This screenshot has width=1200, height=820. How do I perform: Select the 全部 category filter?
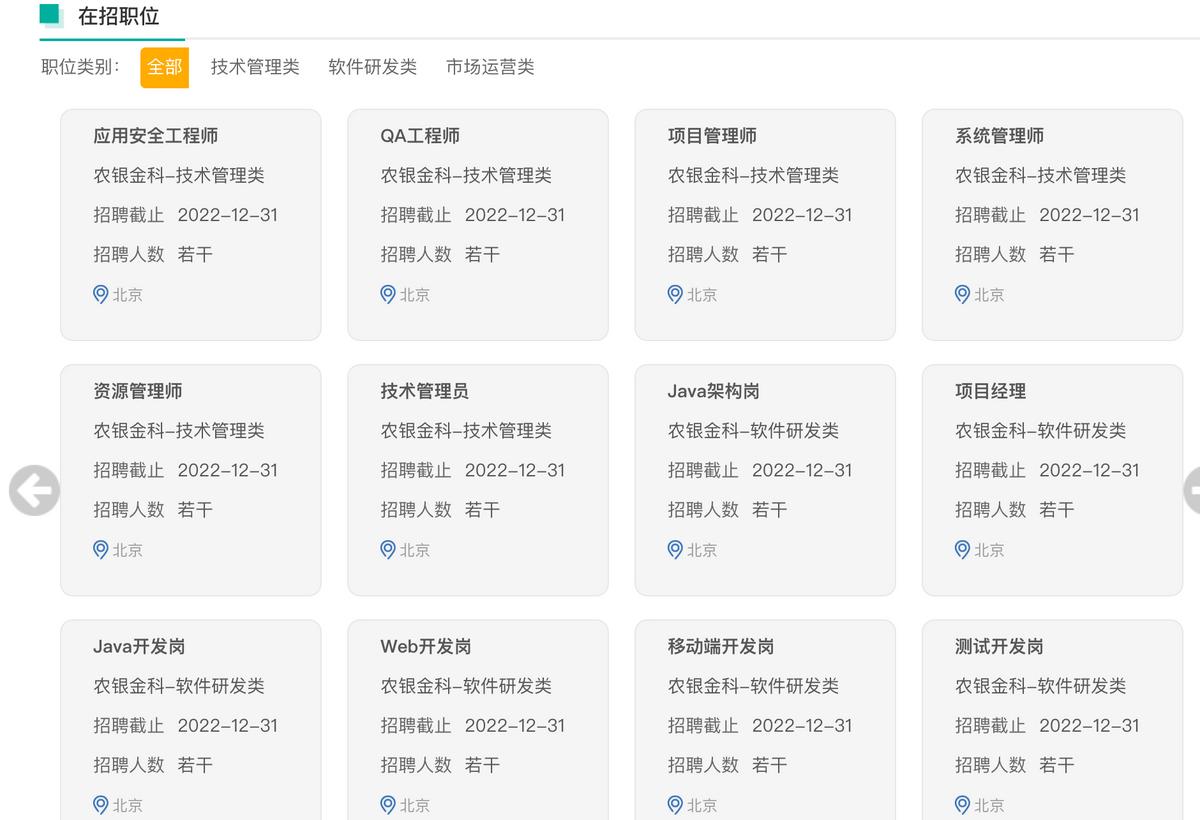[164, 67]
